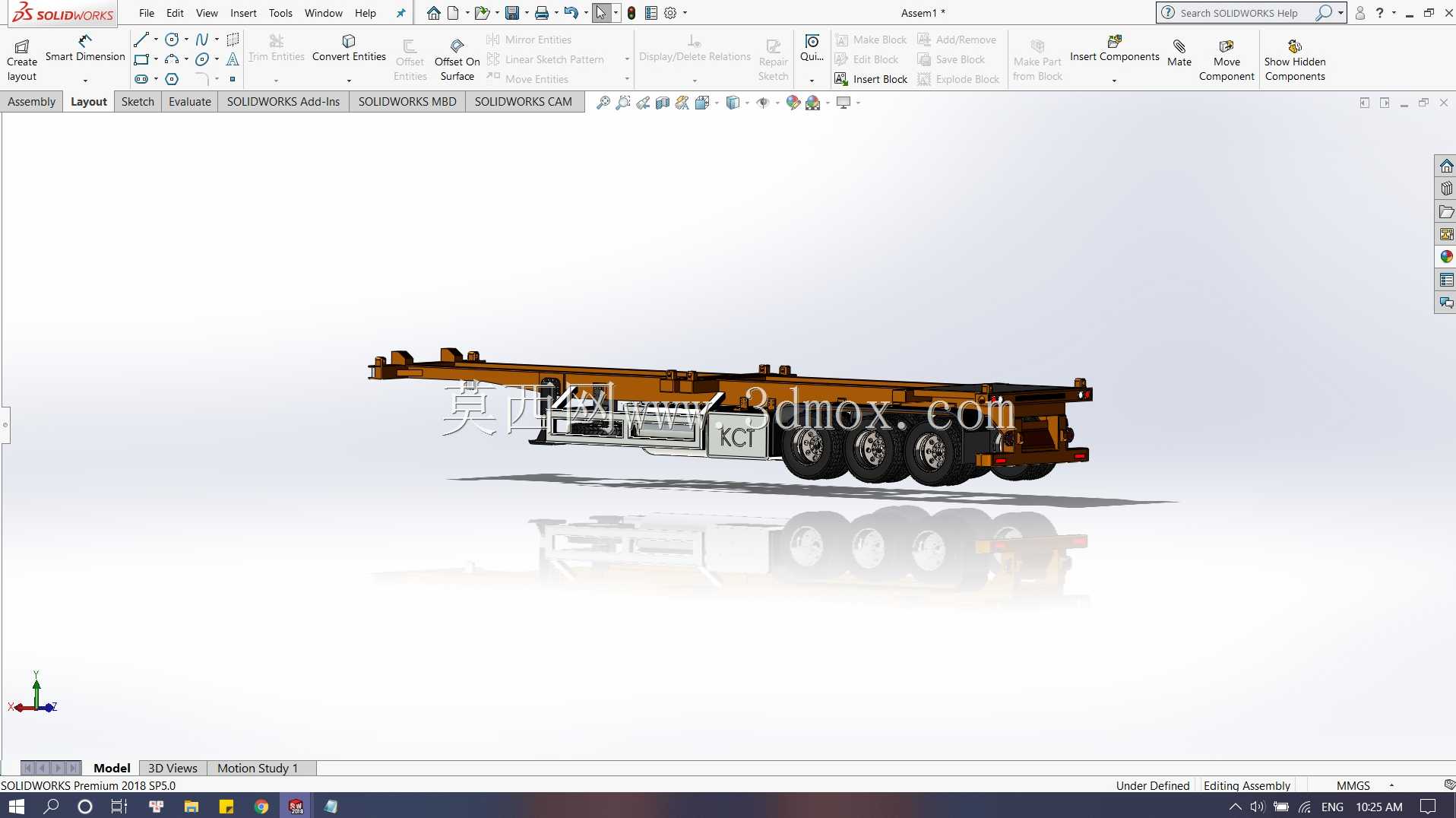Select the sketch Text tool
Image resolution: width=1456 pixels, height=818 pixels.
pyautogui.click(x=233, y=59)
